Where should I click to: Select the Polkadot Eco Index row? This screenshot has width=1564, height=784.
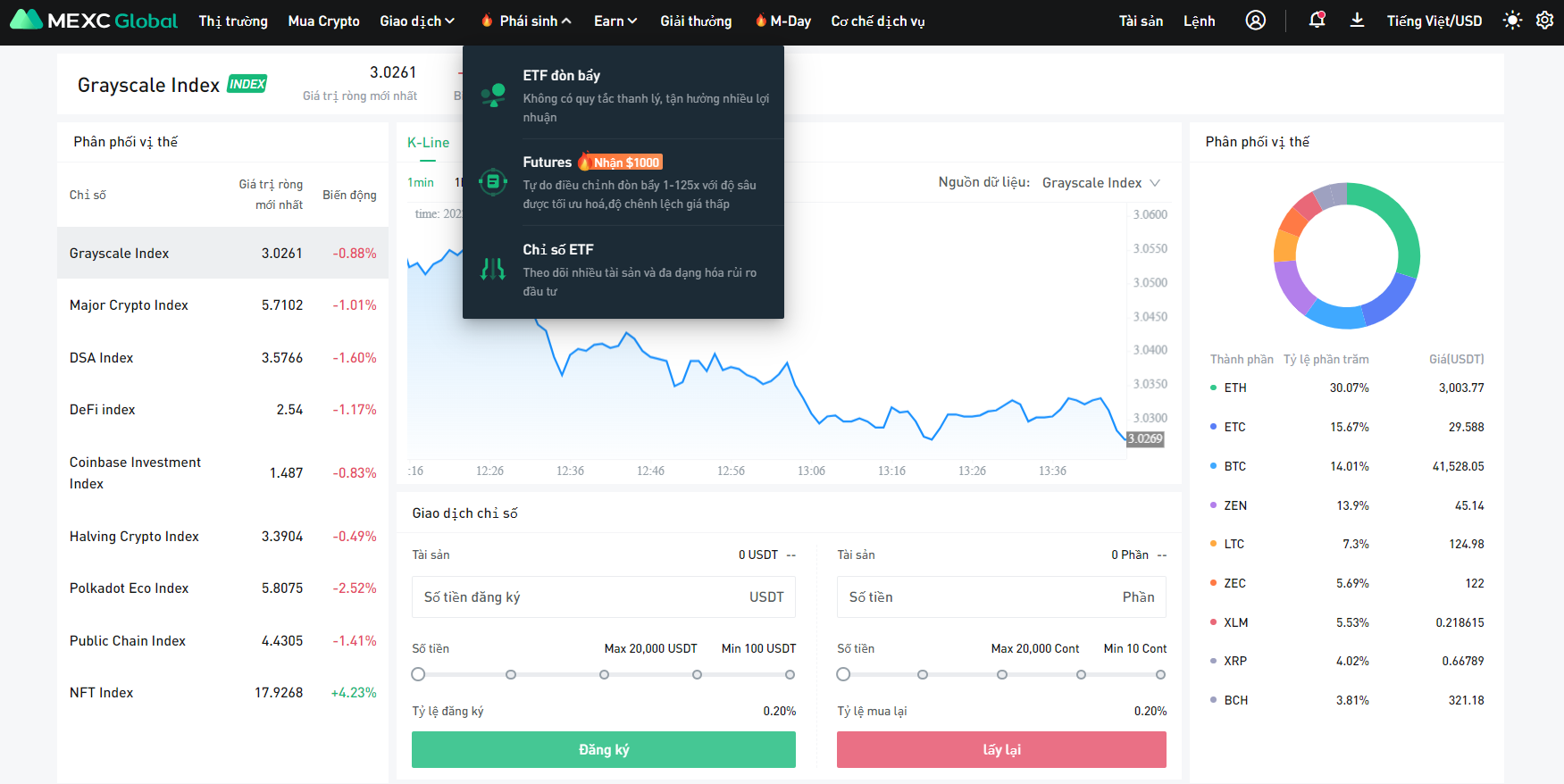point(222,588)
